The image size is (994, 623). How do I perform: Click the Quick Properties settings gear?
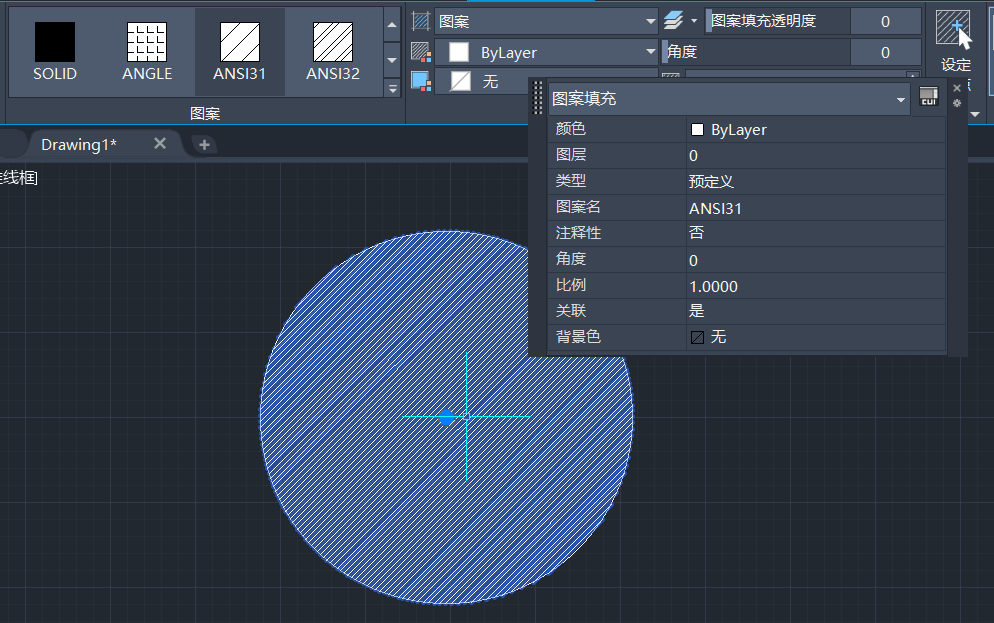[x=957, y=103]
